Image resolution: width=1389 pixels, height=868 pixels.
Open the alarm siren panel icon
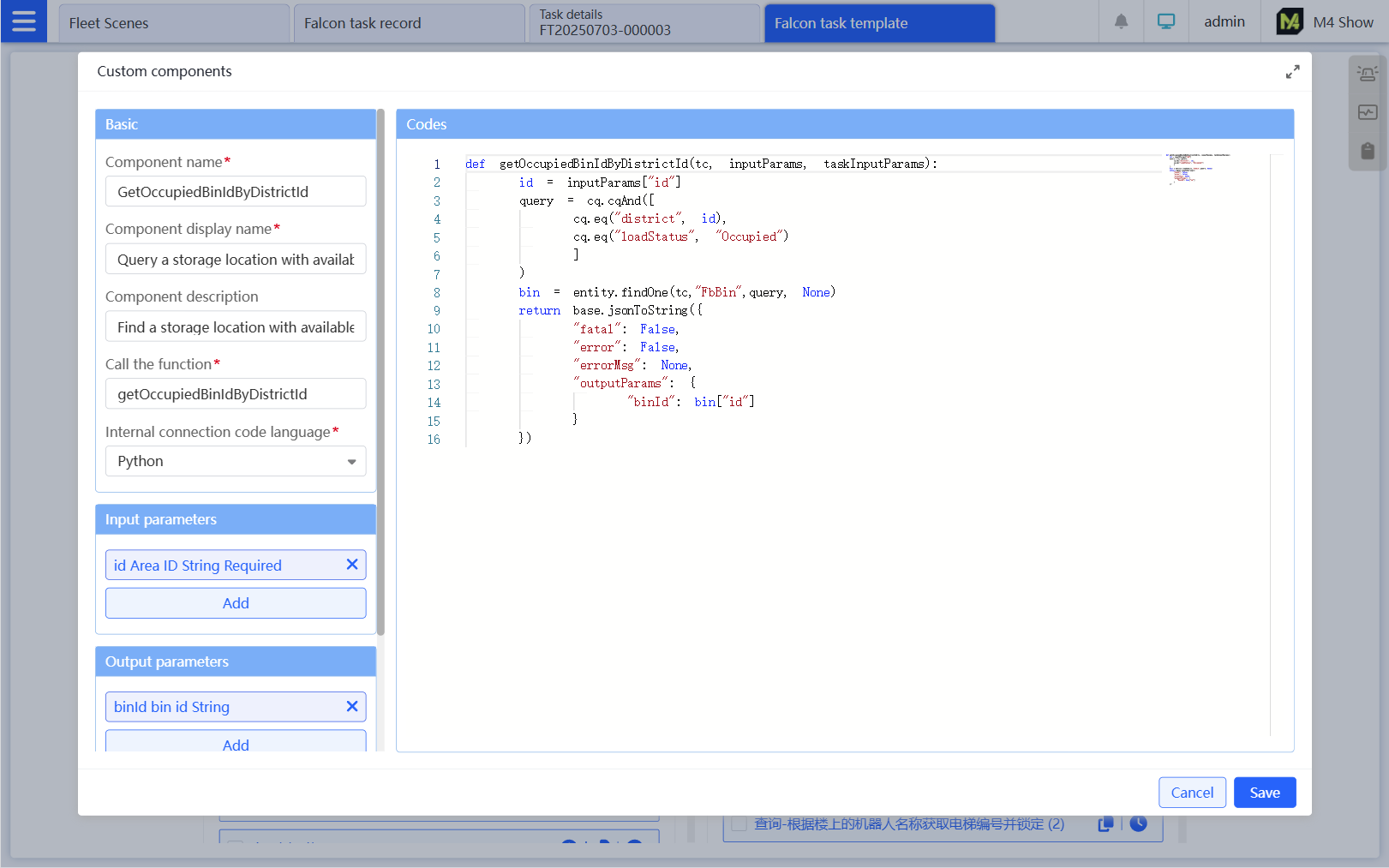(x=1367, y=75)
